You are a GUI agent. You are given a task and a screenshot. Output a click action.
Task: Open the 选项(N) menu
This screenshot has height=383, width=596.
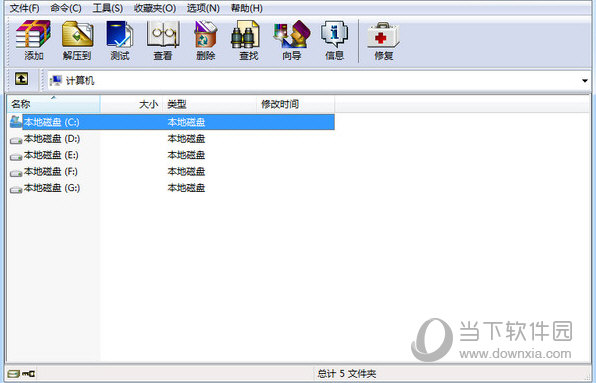point(203,8)
